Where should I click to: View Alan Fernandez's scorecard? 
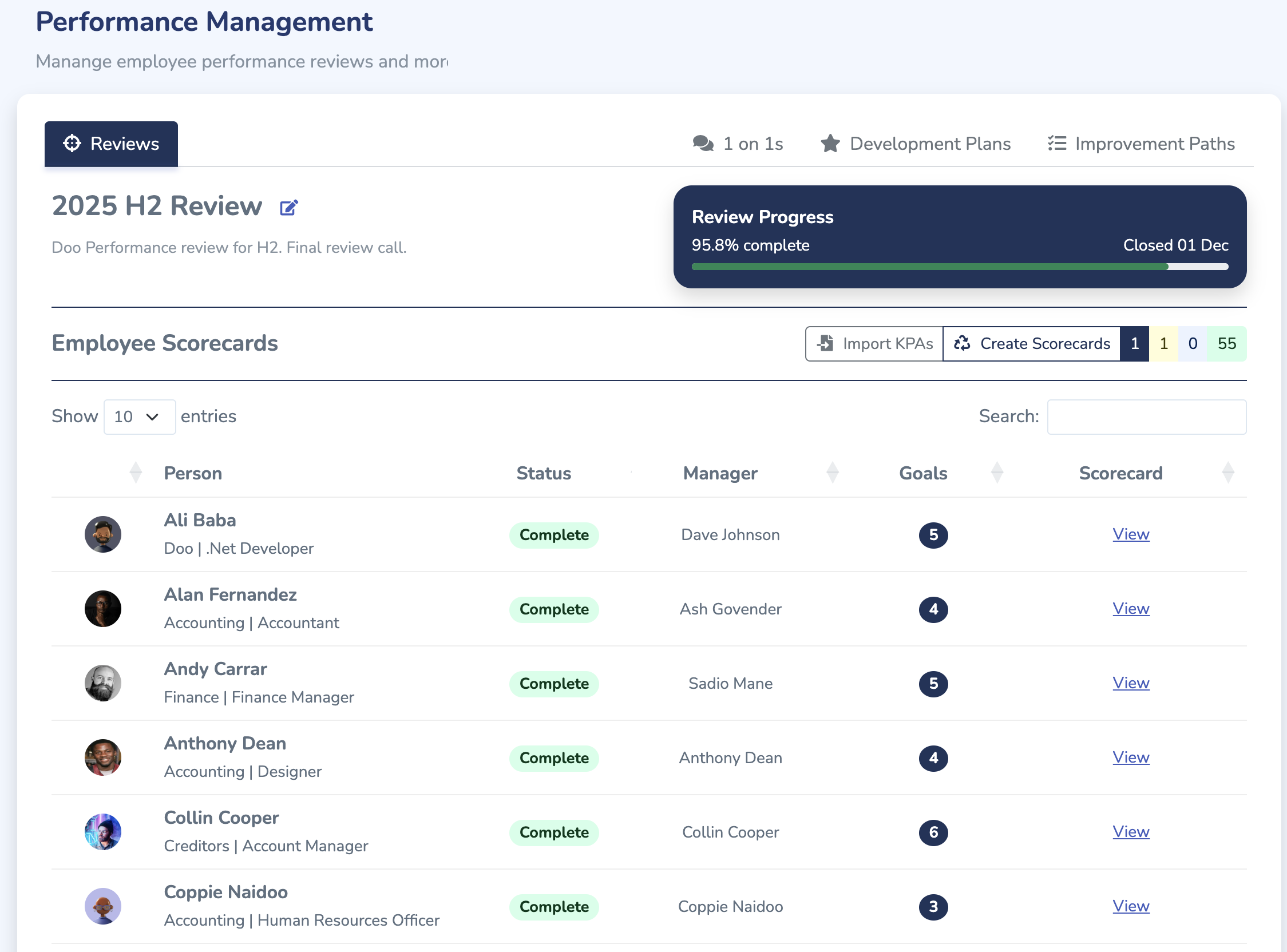(x=1131, y=609)
